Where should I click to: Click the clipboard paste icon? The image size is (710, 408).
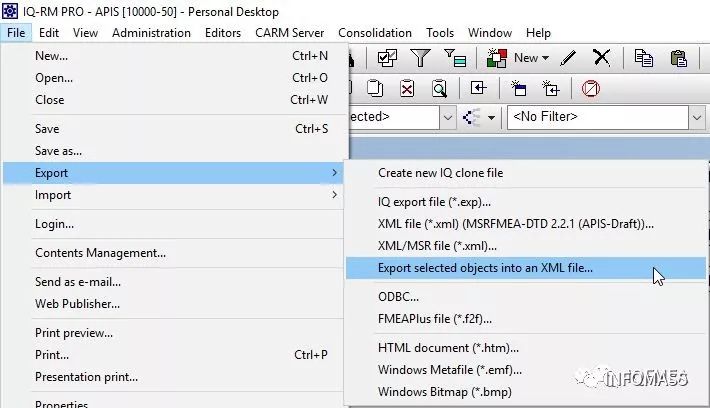678,58
